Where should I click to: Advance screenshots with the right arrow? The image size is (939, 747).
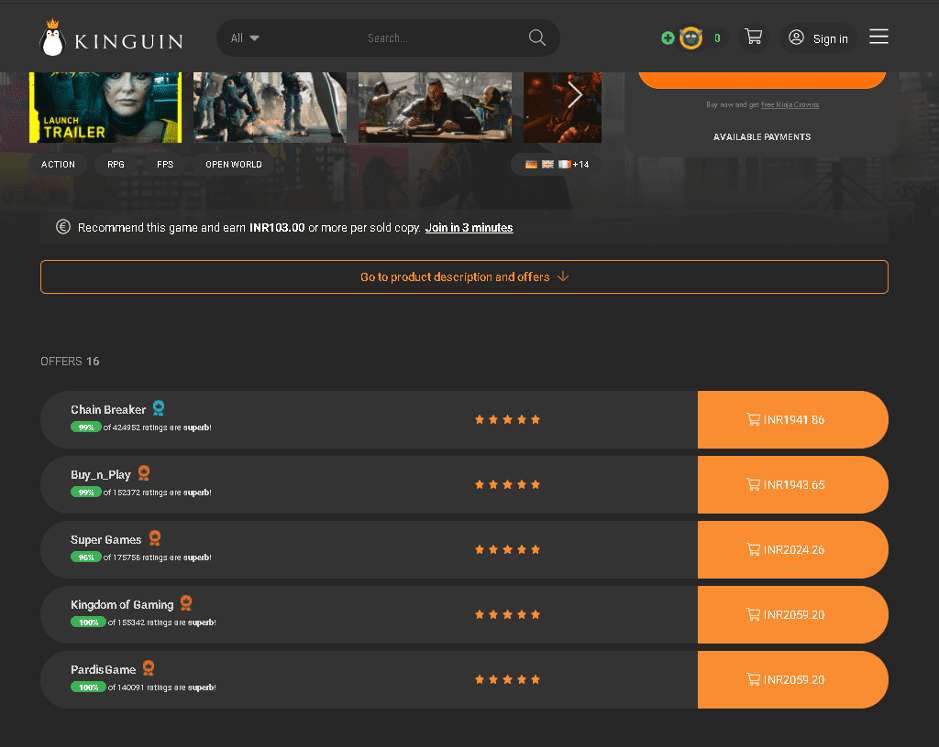574,95
